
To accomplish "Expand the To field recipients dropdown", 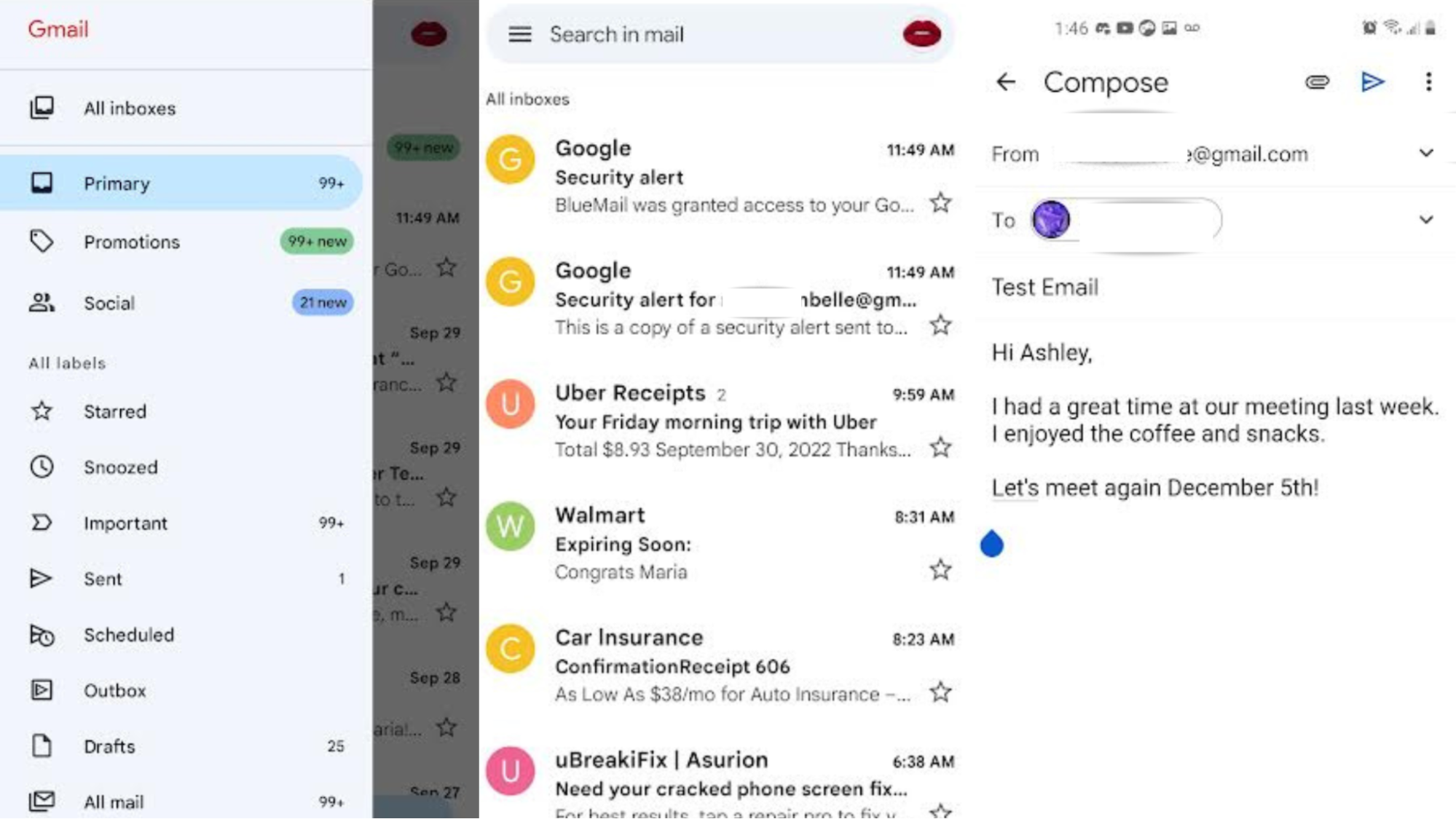I will click(1426, 219).
